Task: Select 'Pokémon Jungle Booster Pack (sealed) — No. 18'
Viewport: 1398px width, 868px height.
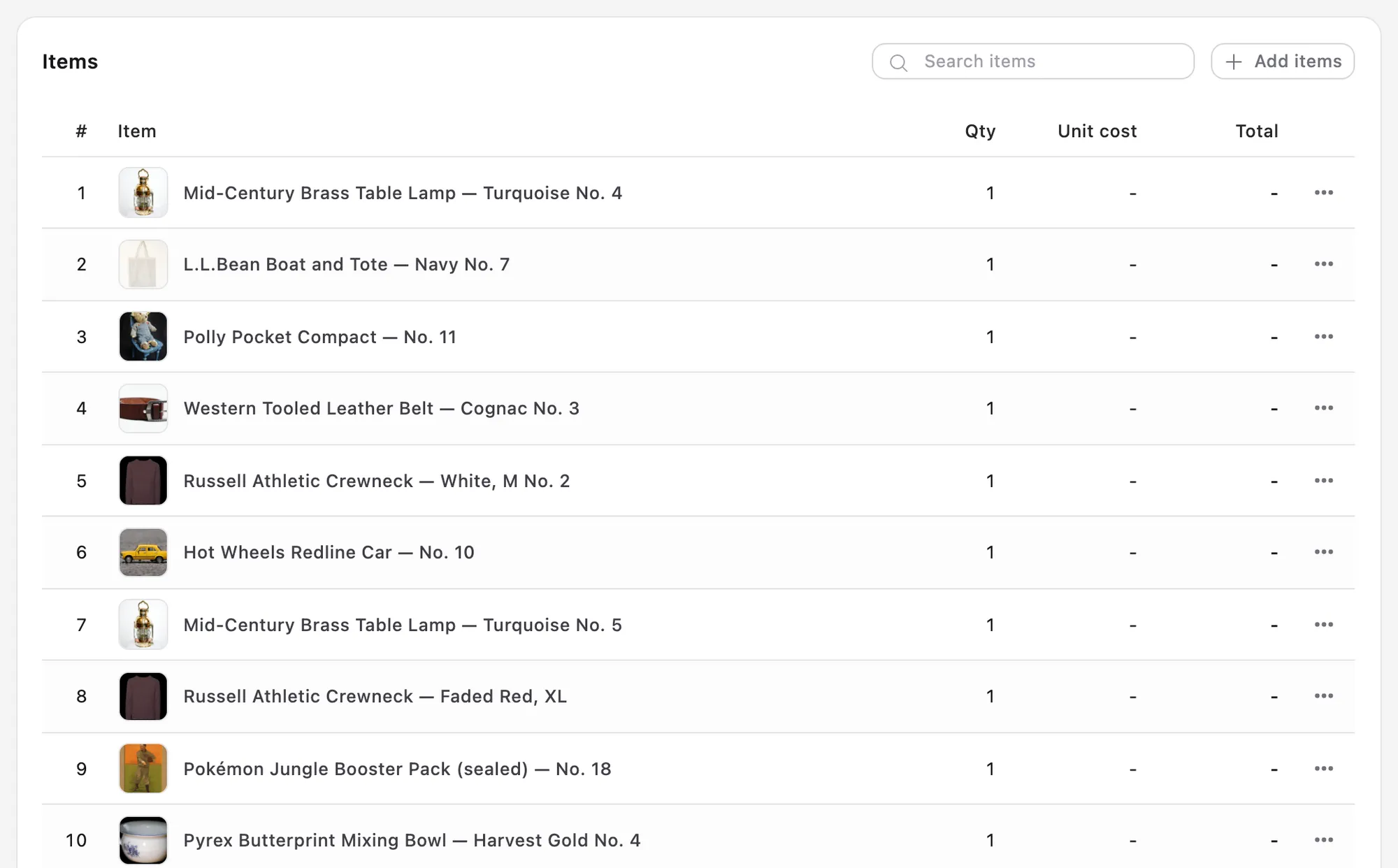Action: (397, 769)
